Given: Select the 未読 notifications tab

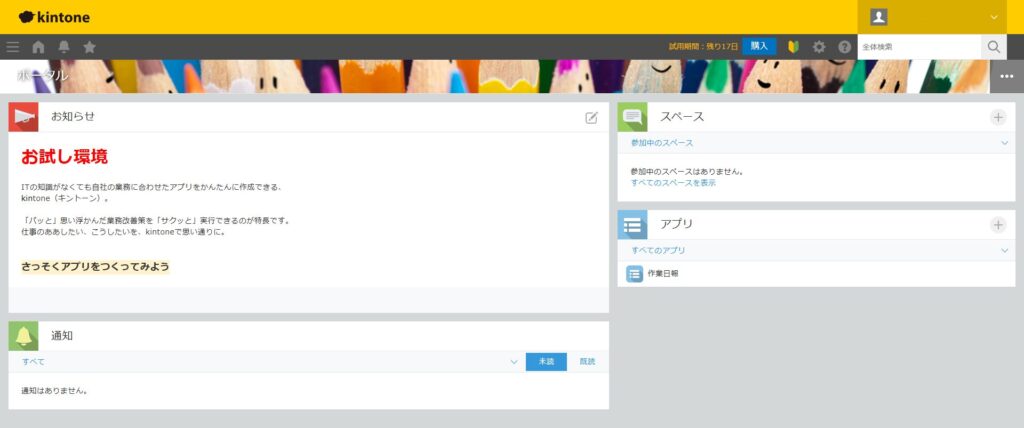Looking at the screenshot, I should (x=546, y=362).
